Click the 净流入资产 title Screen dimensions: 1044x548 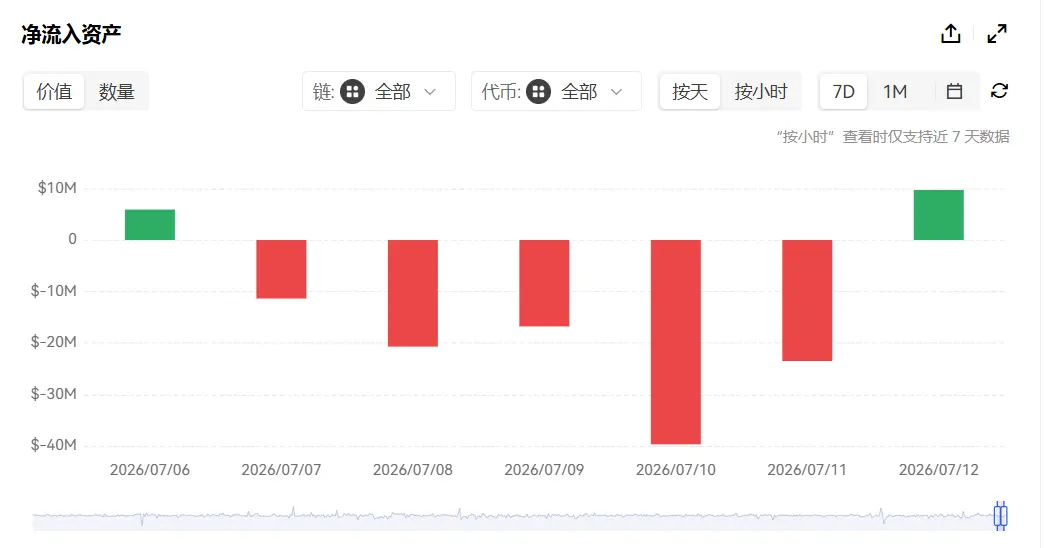[71, 34]
